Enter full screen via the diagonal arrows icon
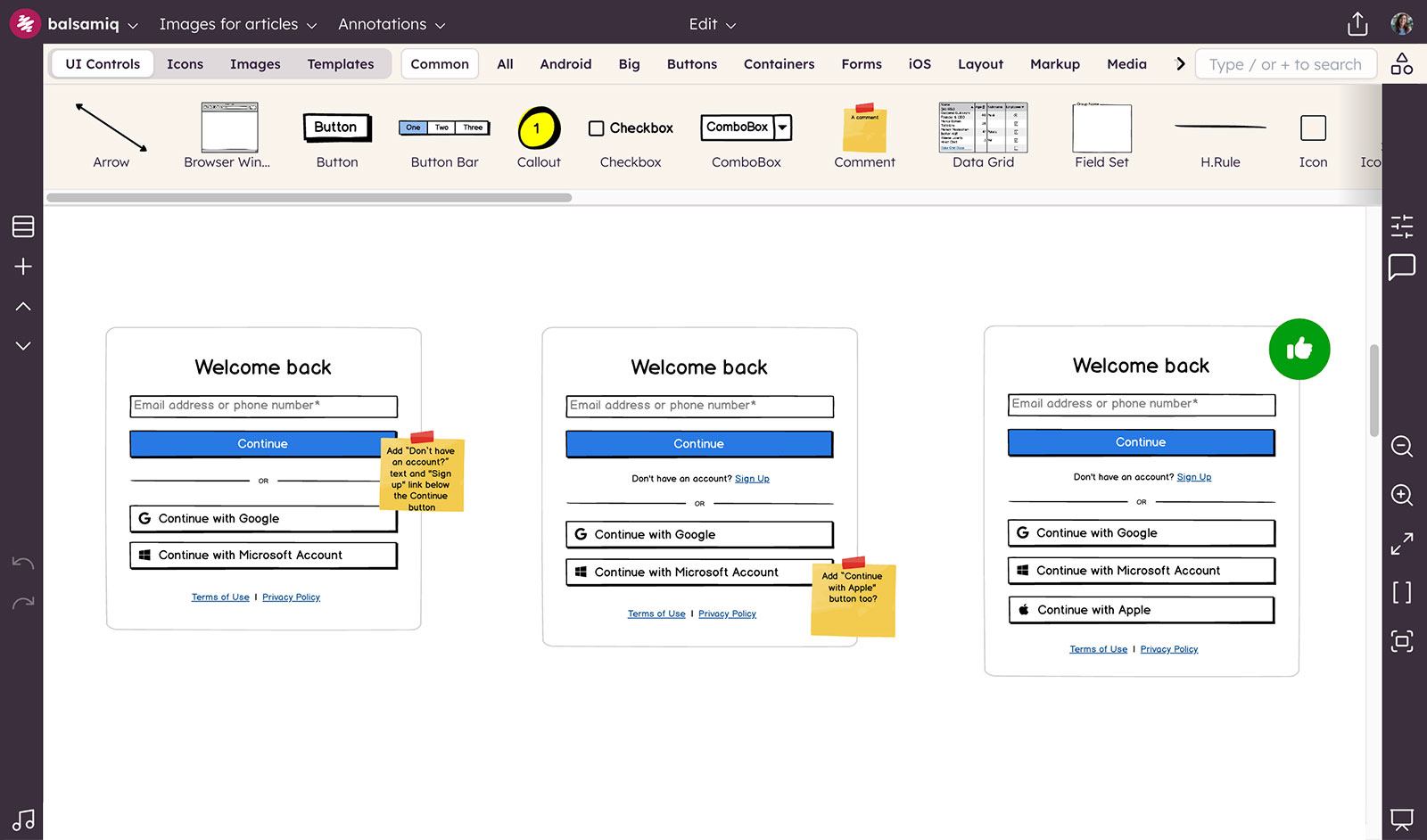The height and width of the screenshot is (840, 1427). tap(1401, 544)
